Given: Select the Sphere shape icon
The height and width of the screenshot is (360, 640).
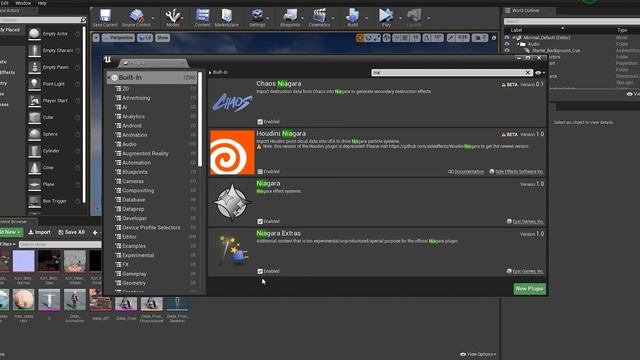Looking at the screenshot, I should (x=34, y=134).
